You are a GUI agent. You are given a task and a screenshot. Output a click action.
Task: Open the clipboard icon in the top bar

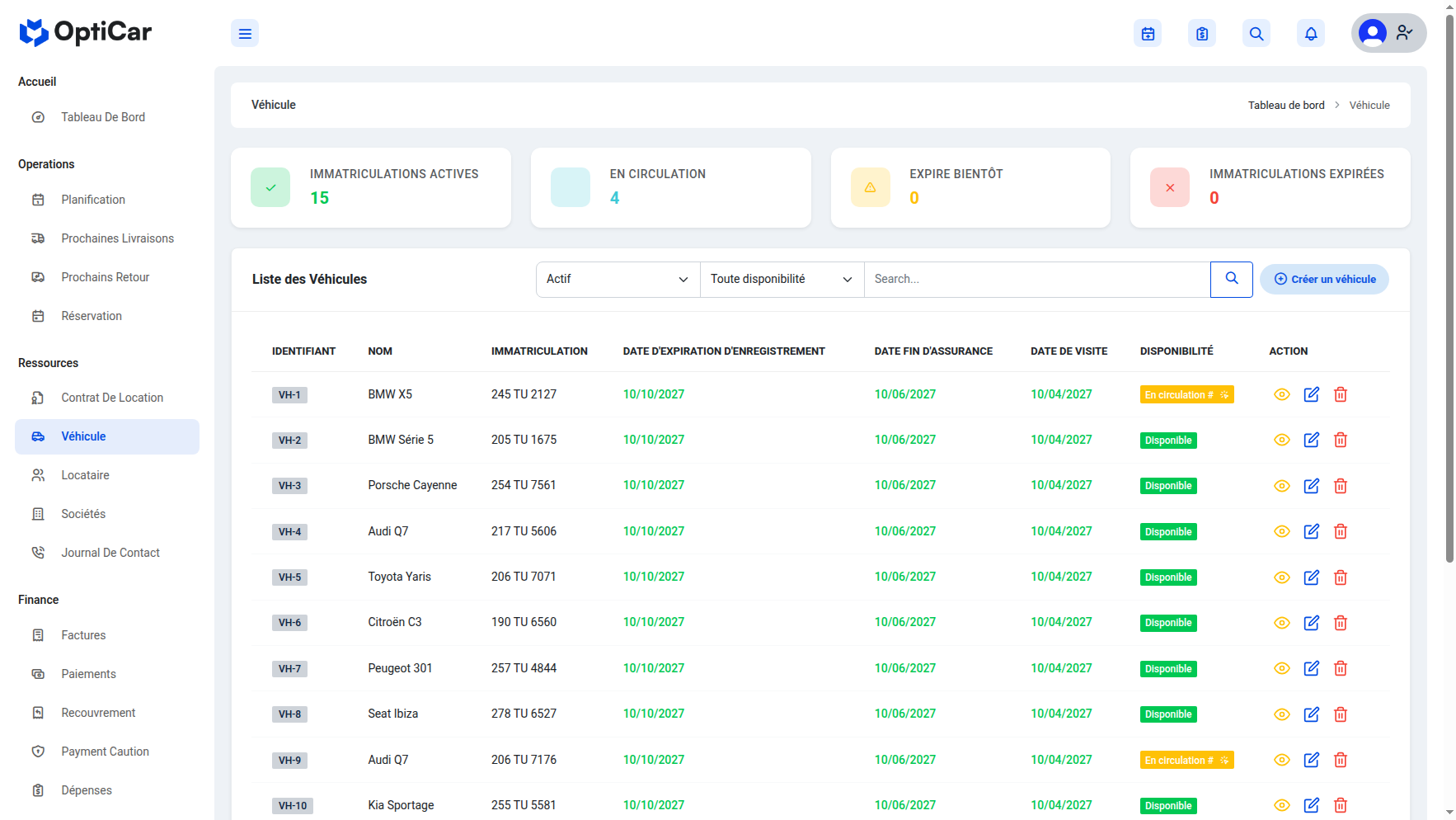pyautogui.click(x=1202, y=33)
